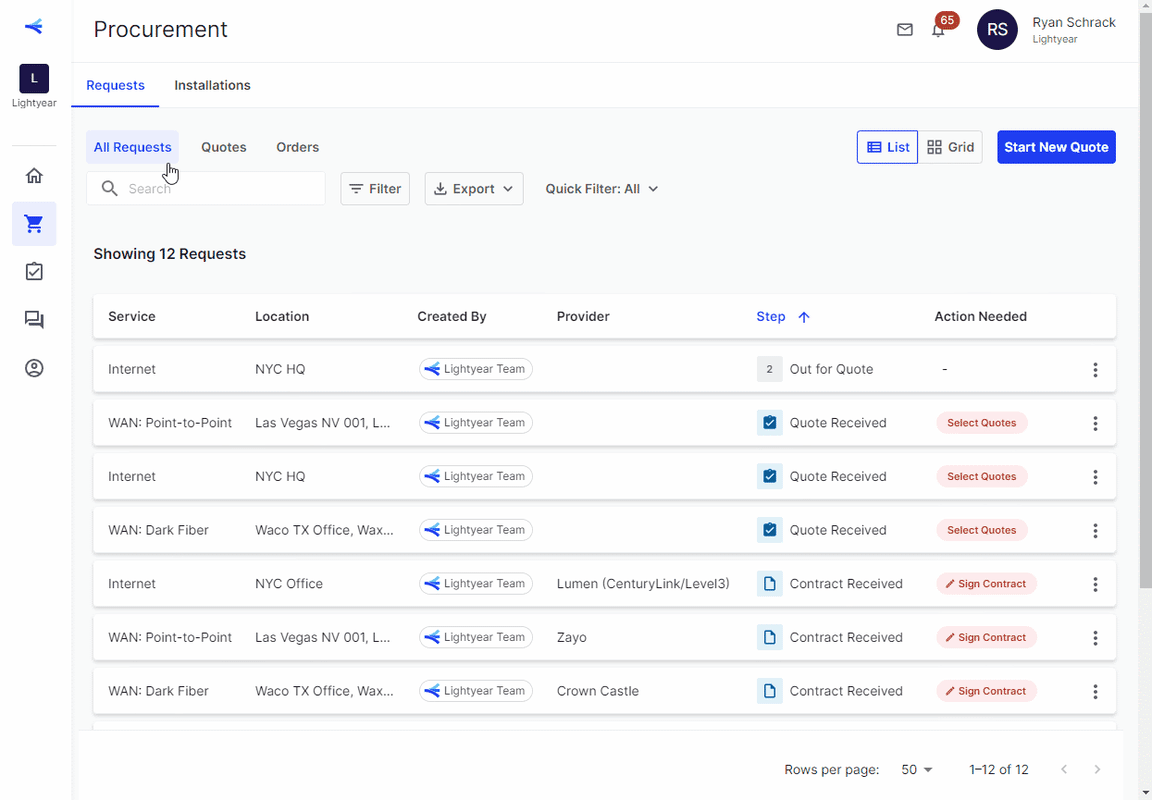Open the shopping cart procurement icon
This screenshot has width=1152, height=800.
click(34, 224)
